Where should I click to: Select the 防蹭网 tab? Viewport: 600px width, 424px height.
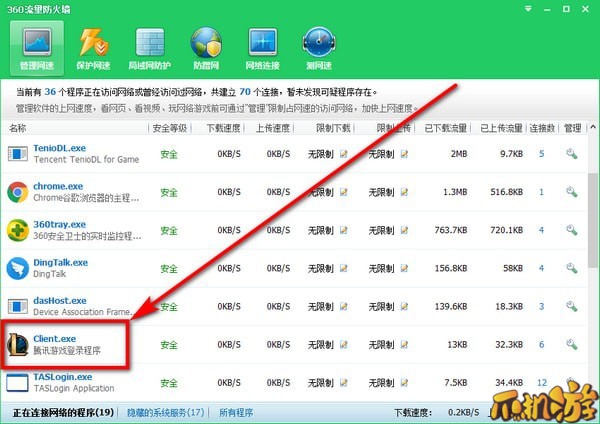click(x=206, y=49)
